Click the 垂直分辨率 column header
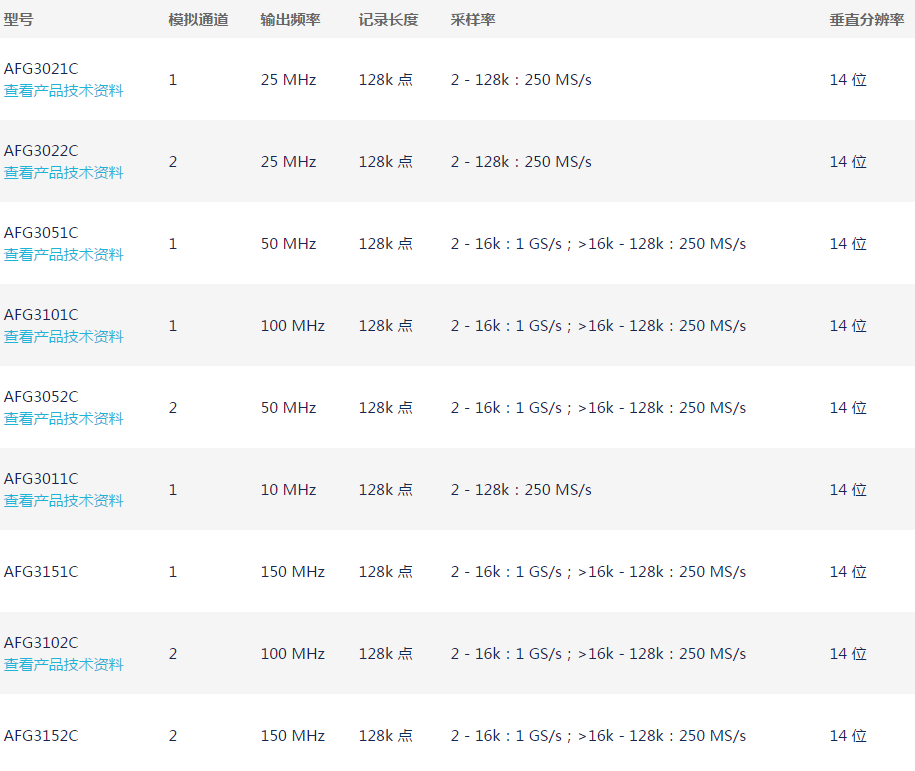The image size is (915, 771). [x=866, y=20]
